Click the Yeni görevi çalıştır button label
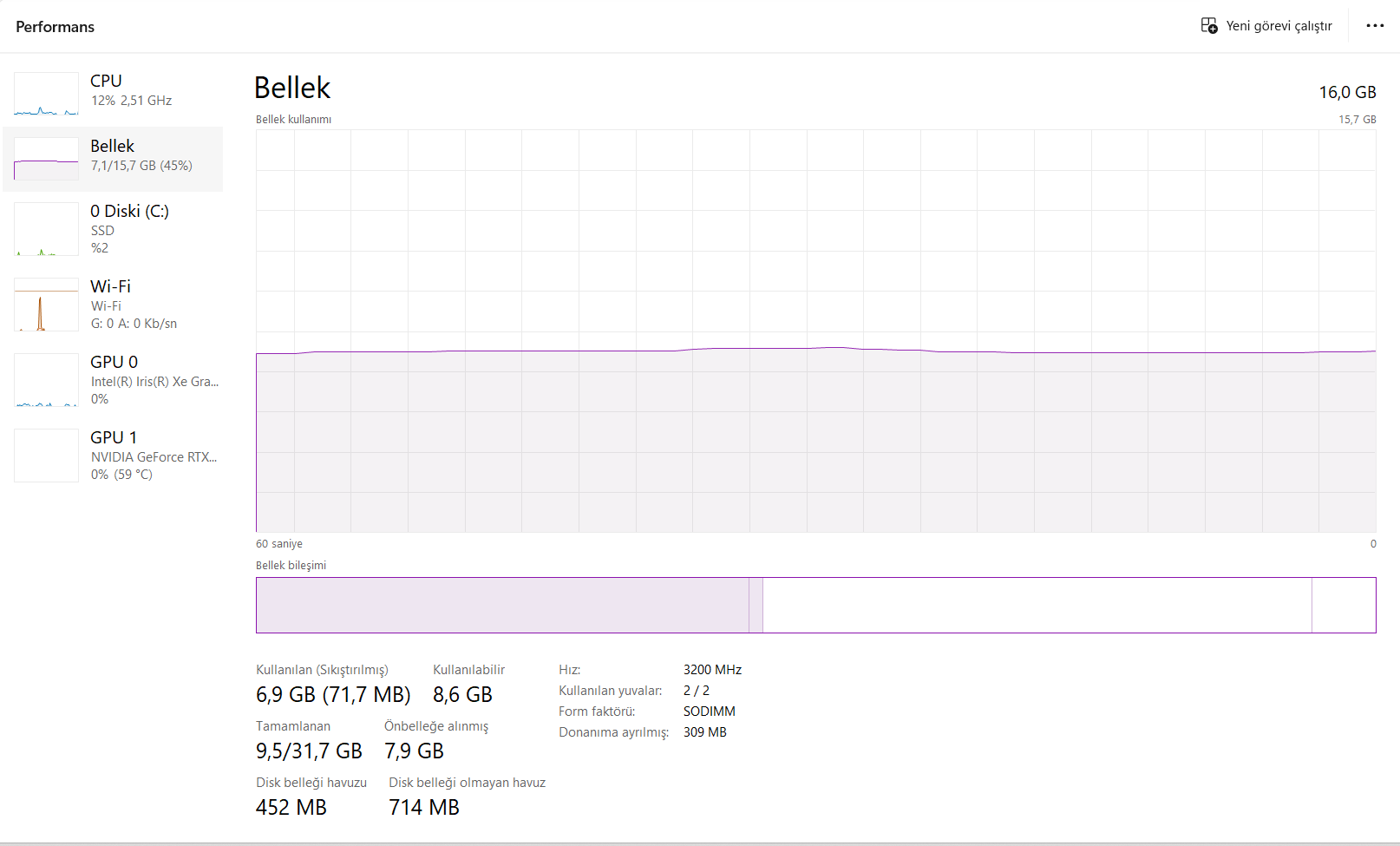This screenshot has width=1400, height=846. [1279, 26]
